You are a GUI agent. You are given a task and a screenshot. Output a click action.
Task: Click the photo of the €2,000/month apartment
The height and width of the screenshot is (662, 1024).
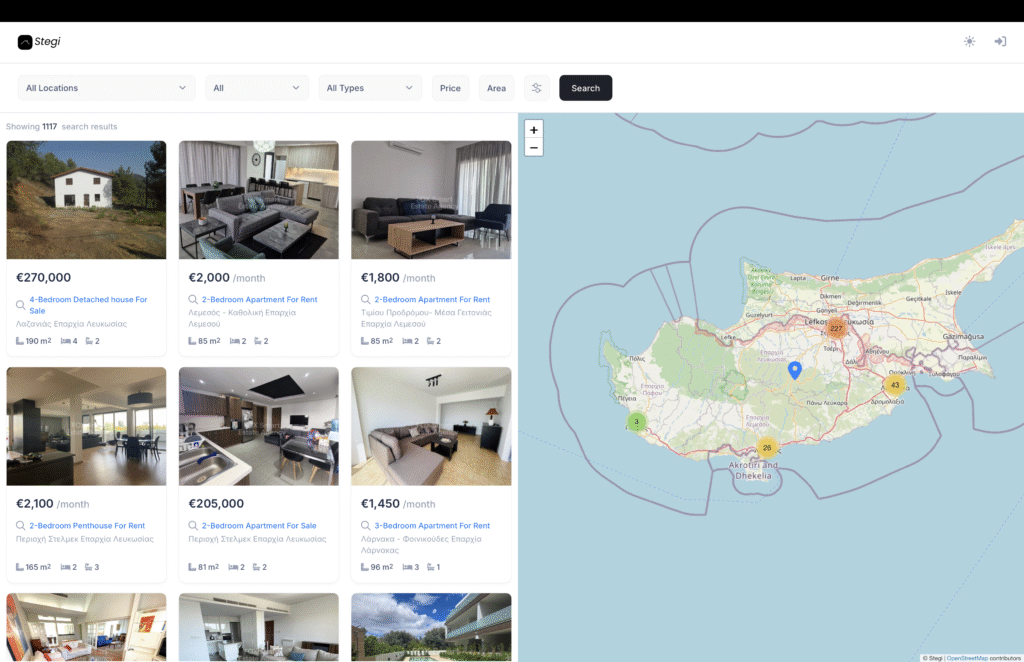[259, 200]
